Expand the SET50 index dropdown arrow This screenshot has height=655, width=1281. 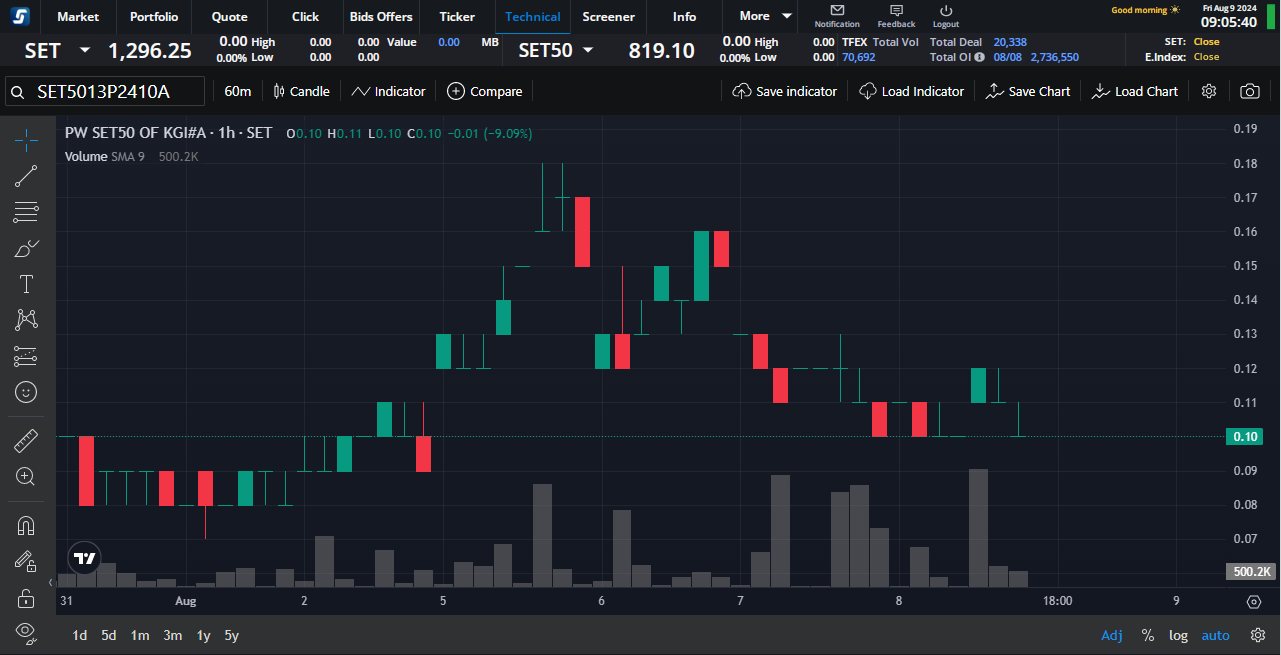click(x=587, y=50)
